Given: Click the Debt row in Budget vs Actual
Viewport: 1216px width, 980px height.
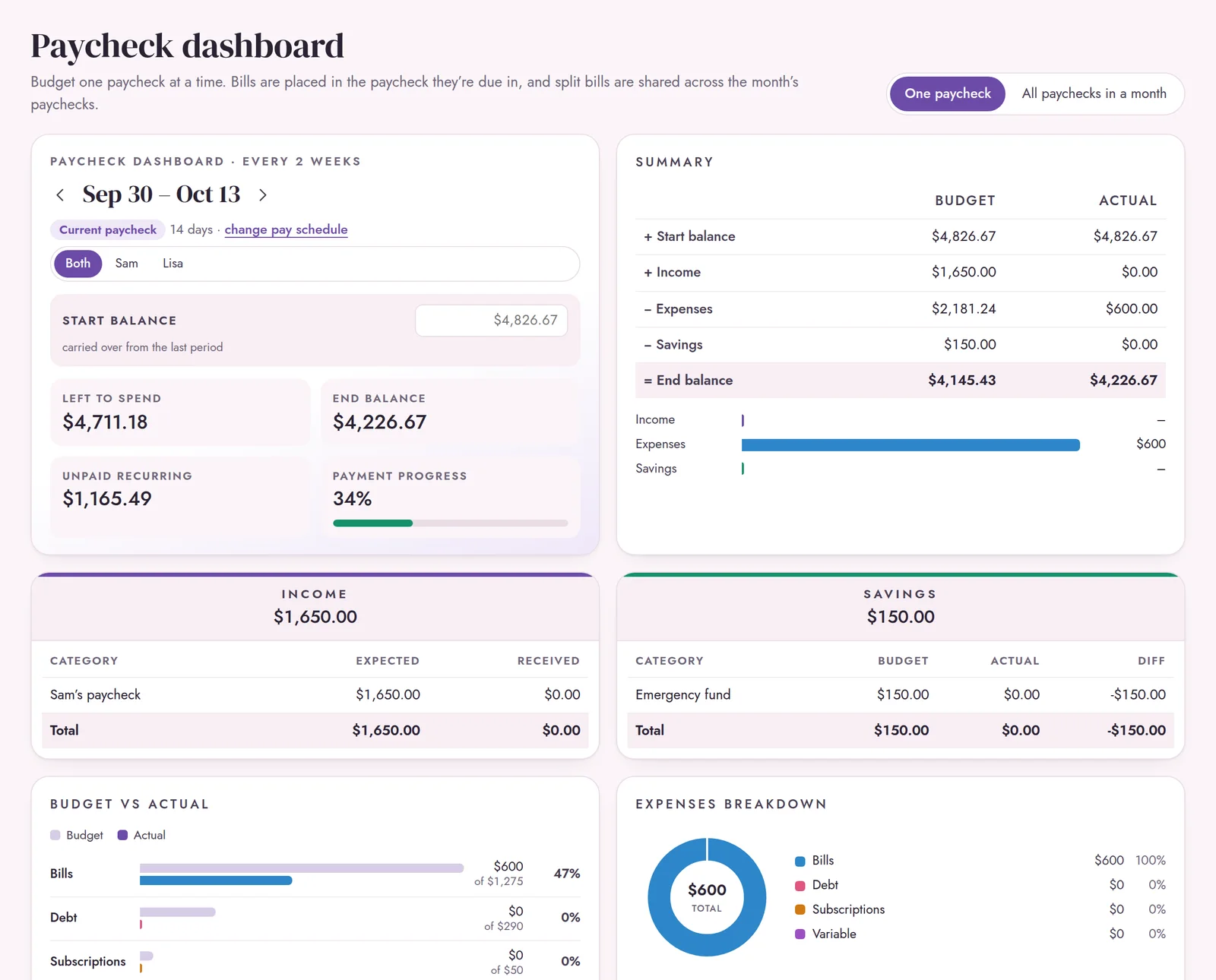Looking at the screenshot, I should pyautogui.click(x=315, y=918).
